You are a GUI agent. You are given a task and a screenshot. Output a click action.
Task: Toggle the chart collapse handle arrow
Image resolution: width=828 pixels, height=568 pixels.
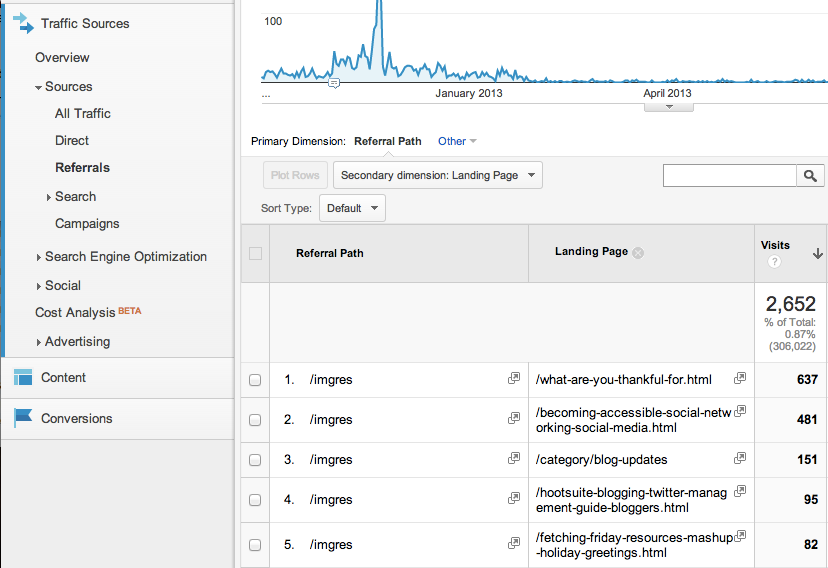point(669,107)
